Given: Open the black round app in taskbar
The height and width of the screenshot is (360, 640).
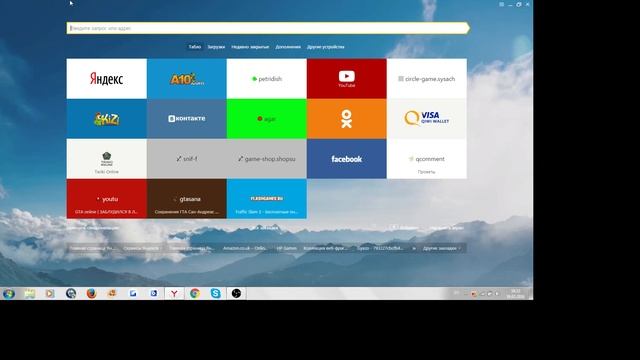Looking at the screenshot, I should (x=236, y=293).
